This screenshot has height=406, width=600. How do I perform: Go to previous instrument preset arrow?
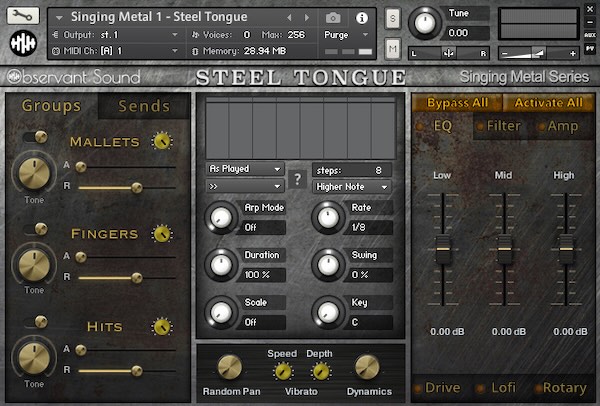coord(289,18)
